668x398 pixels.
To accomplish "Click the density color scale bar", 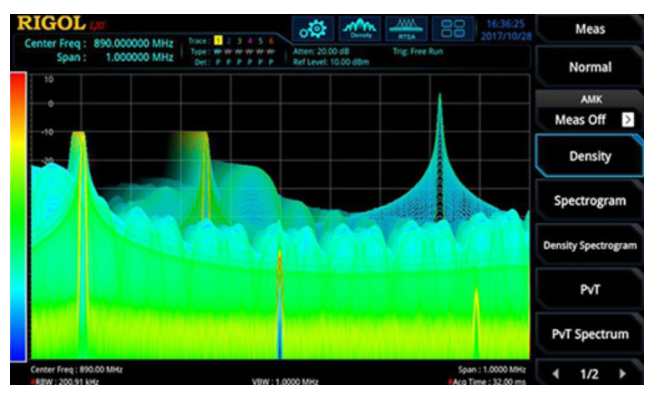I will pyautogui.click(x=18, y=217).
